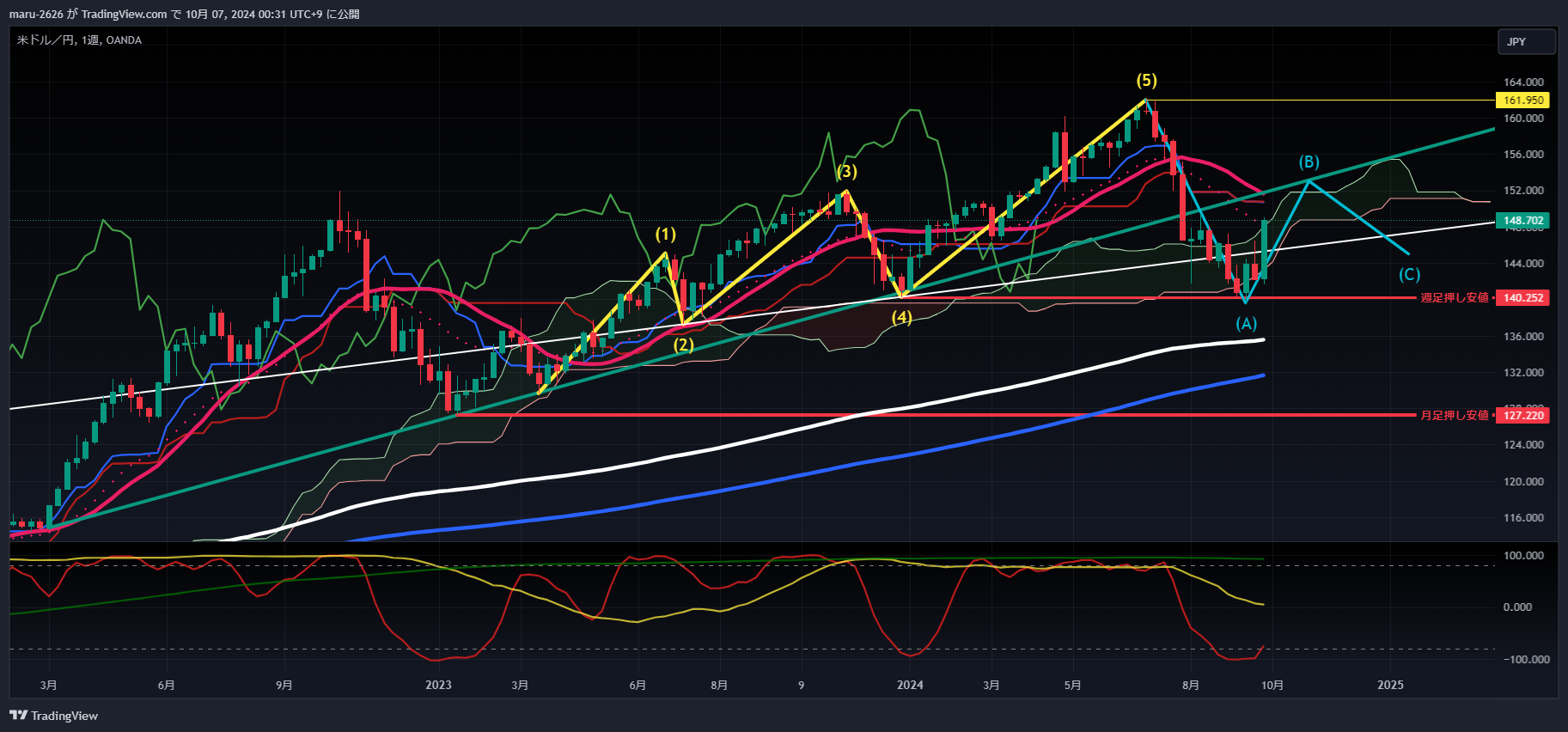1568x732 pixels.
Task: Click the 100.000 oscillator scale value
Action: pos(1523,556)
